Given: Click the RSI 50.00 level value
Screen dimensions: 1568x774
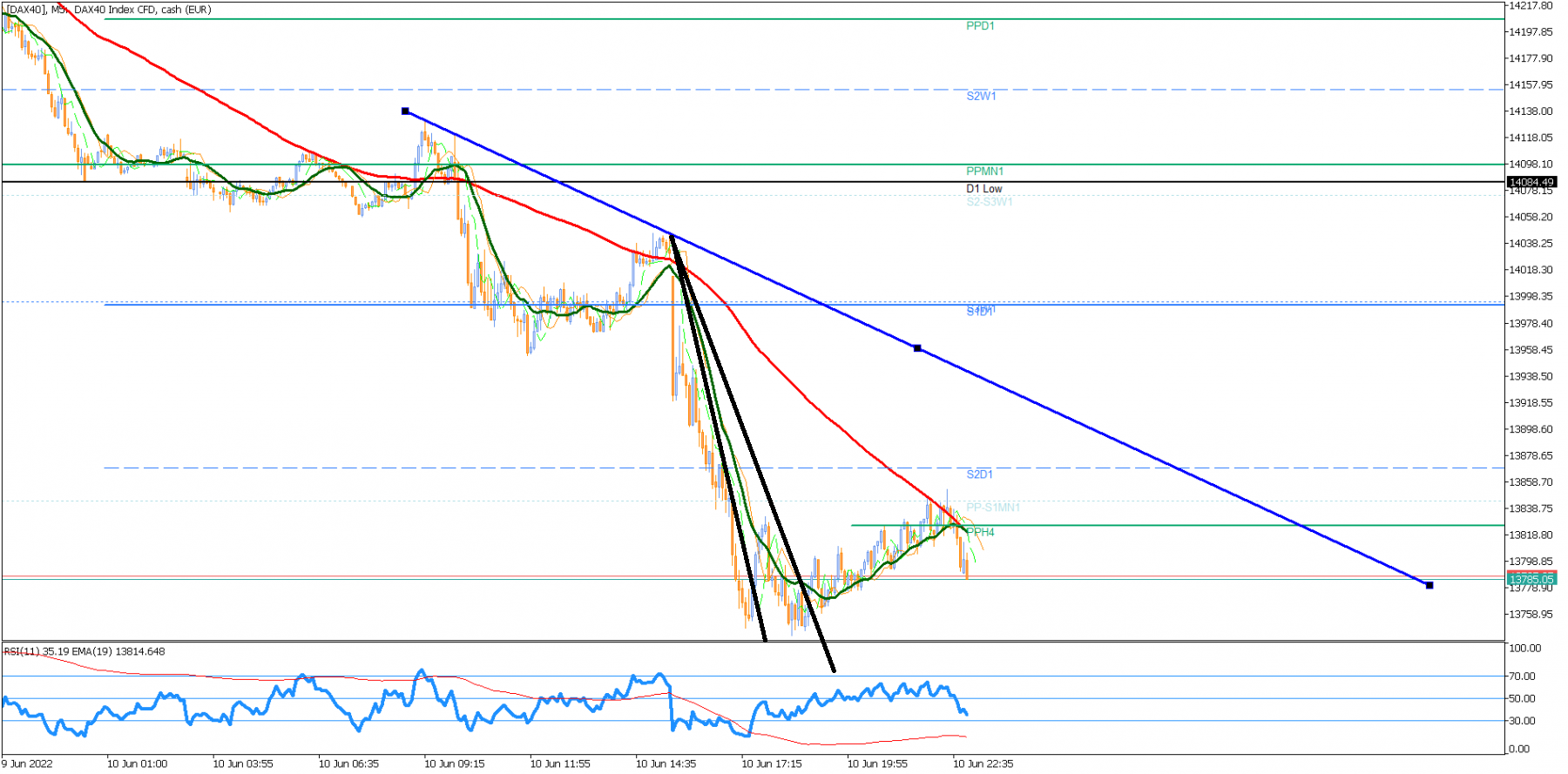Looking at the screenshot, I should click(x=1522, y=699).
